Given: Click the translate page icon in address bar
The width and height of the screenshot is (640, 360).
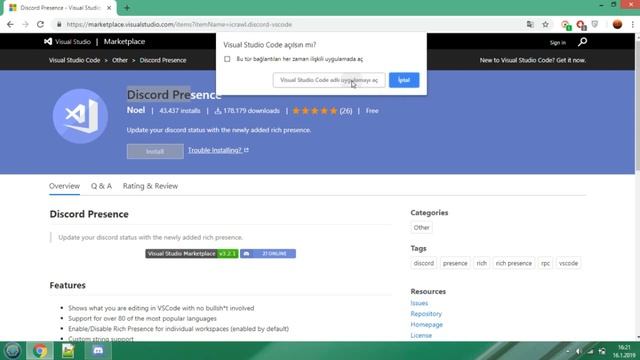Looking at the screenshot, I should point(530,24).
